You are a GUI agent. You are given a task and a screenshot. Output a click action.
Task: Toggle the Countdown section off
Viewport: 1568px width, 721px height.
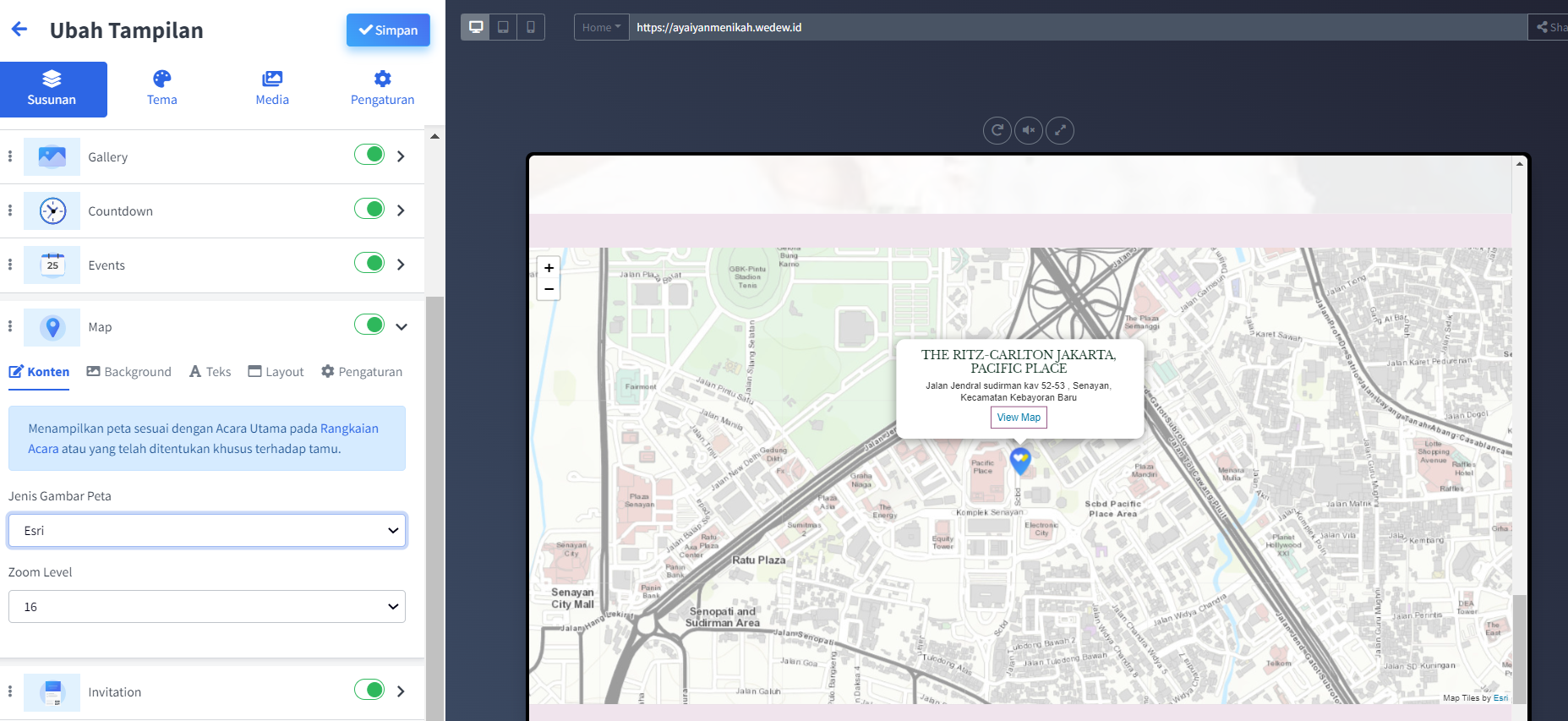369,209
